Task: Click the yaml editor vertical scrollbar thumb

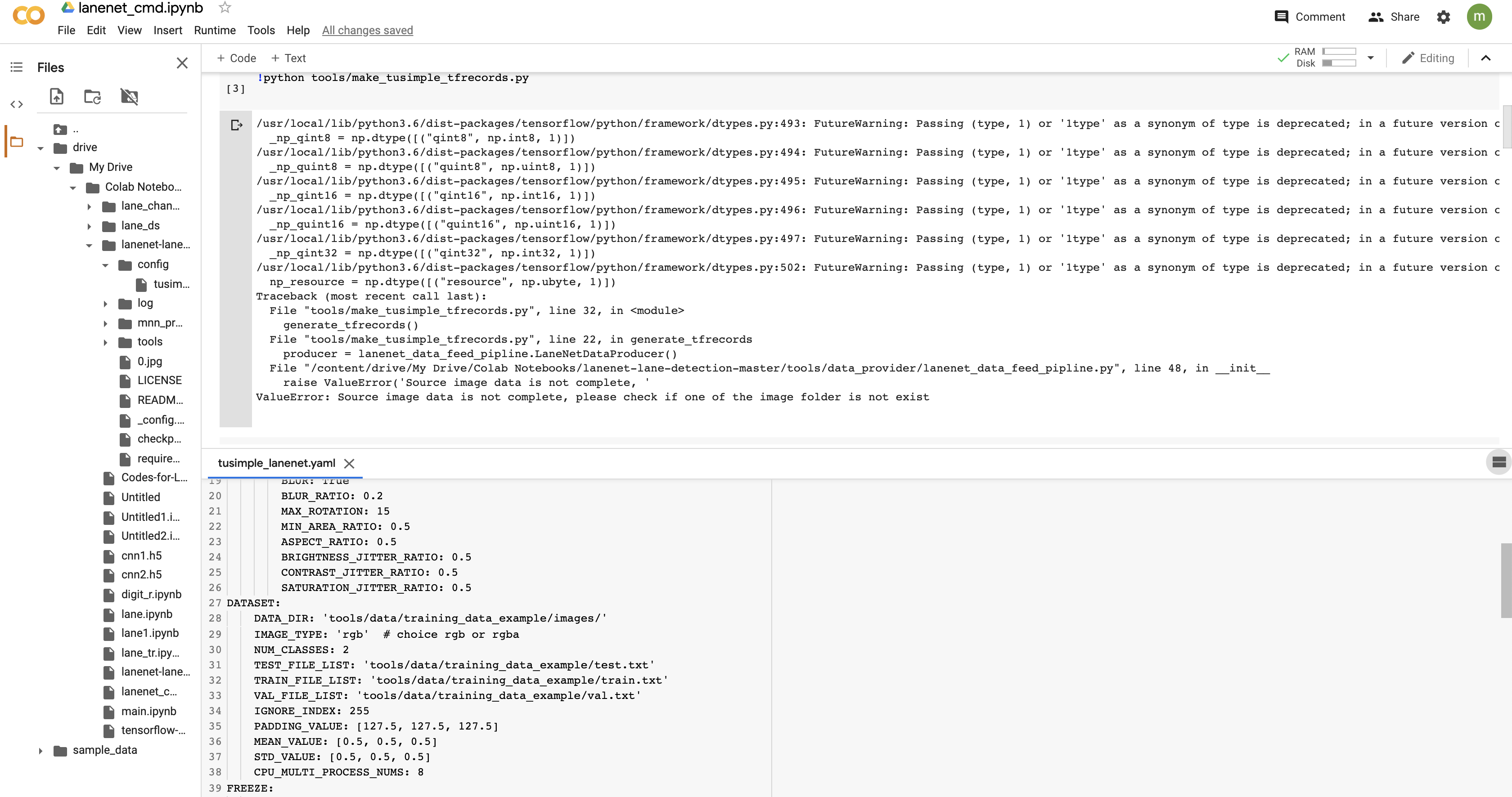Action: (1506, 580)
